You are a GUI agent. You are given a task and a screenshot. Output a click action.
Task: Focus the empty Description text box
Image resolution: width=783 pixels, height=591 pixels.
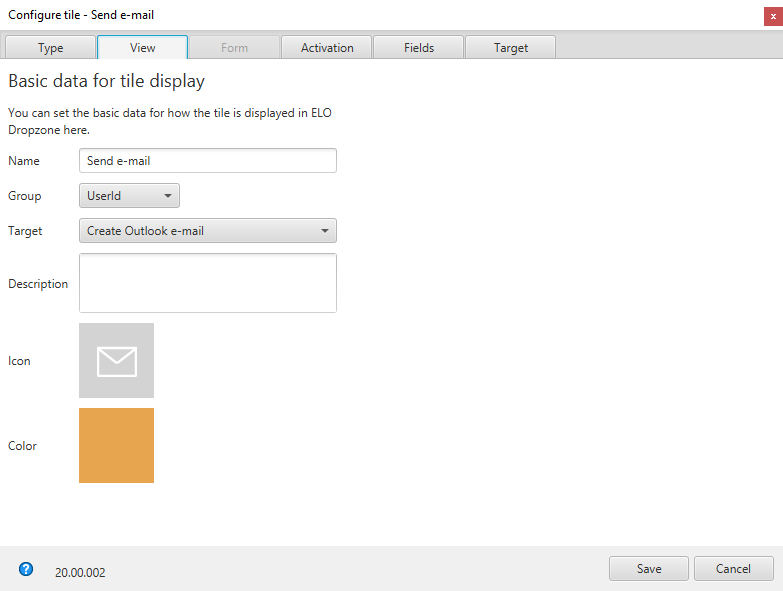207,283
